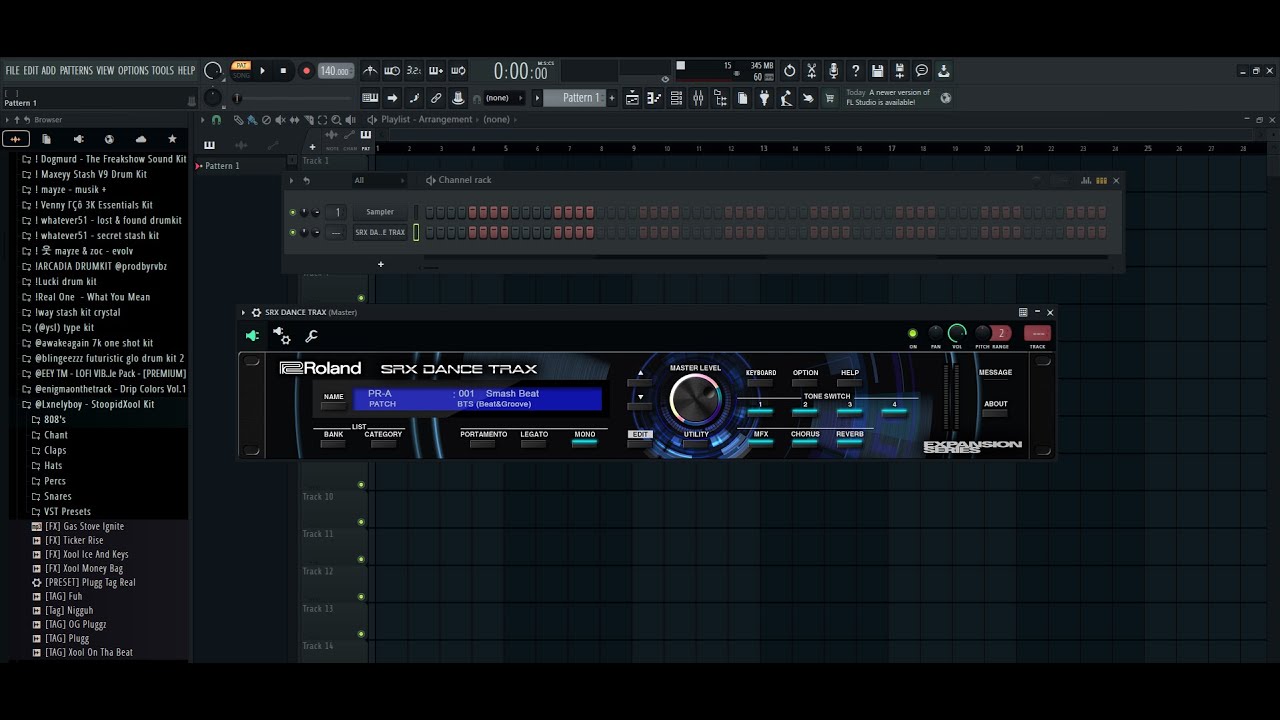Click the microphone recording icon in toolbar
The width and height of the screenshot is (1280, 720).
pyautogui.click(x=833, y=71)
